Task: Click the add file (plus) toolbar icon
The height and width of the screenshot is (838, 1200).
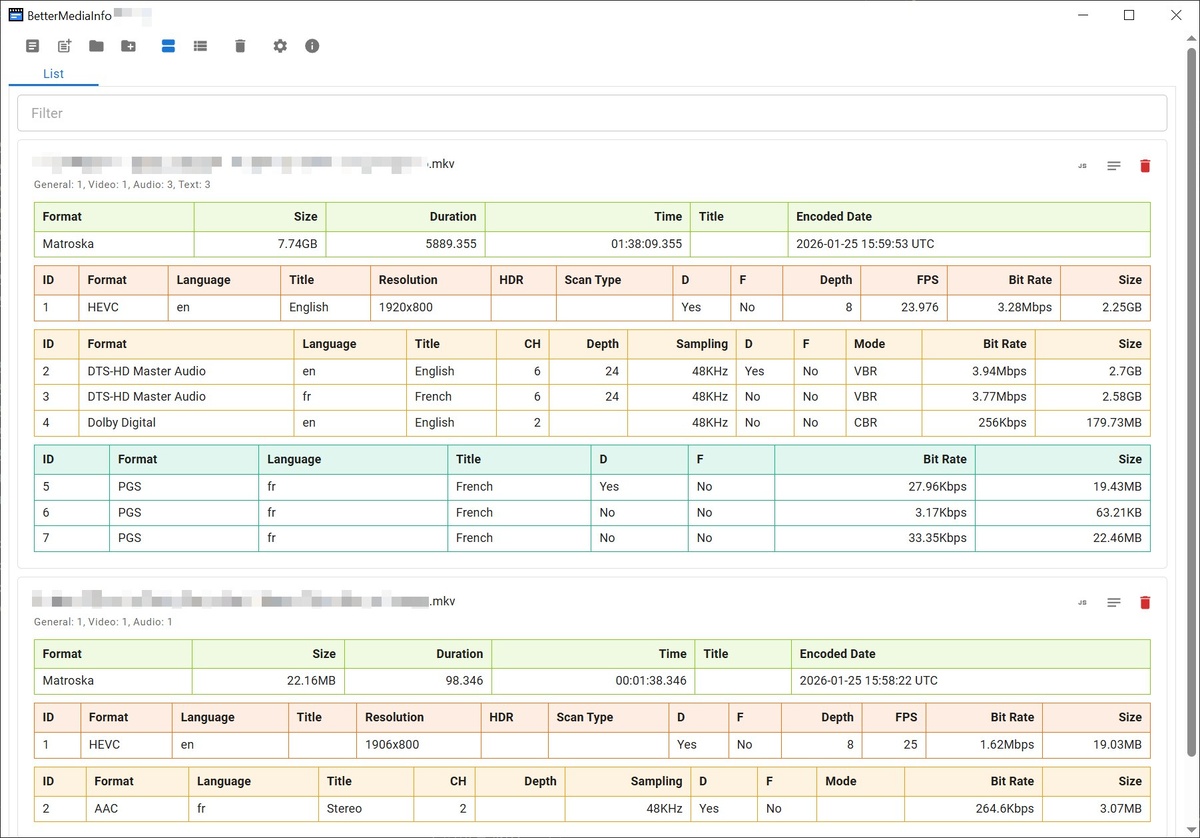Action: click(x=65, y=46)
